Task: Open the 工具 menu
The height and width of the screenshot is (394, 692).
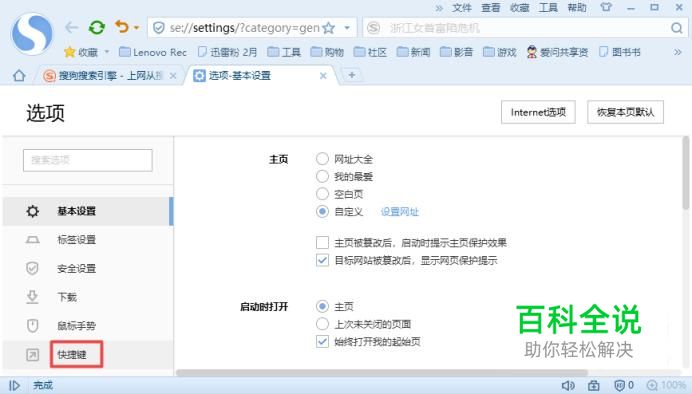Action: (x=548, y=8)
